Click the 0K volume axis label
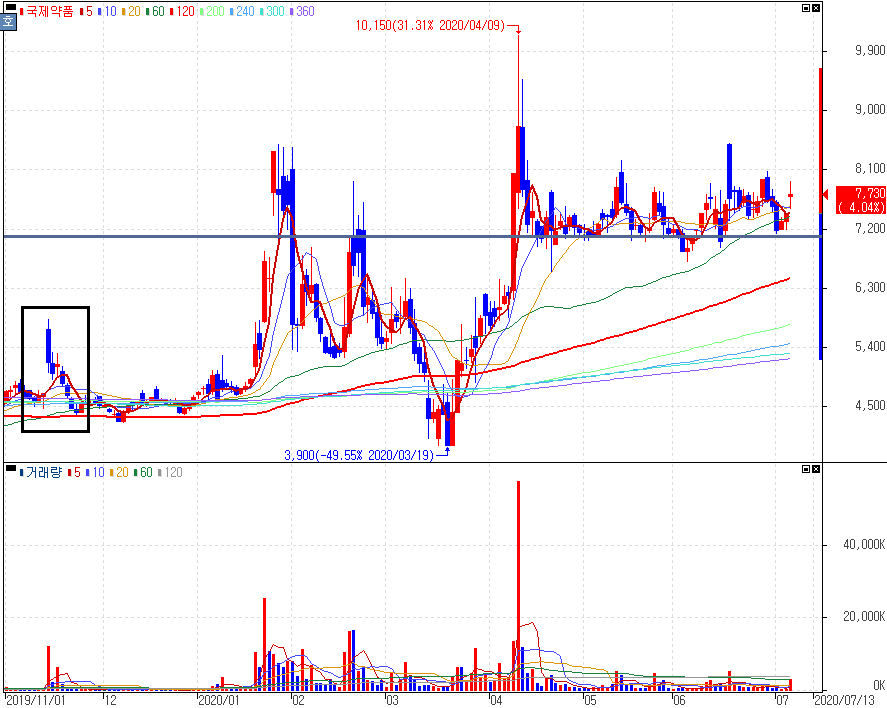The image size is (887, 708). [x=879, y=685]
